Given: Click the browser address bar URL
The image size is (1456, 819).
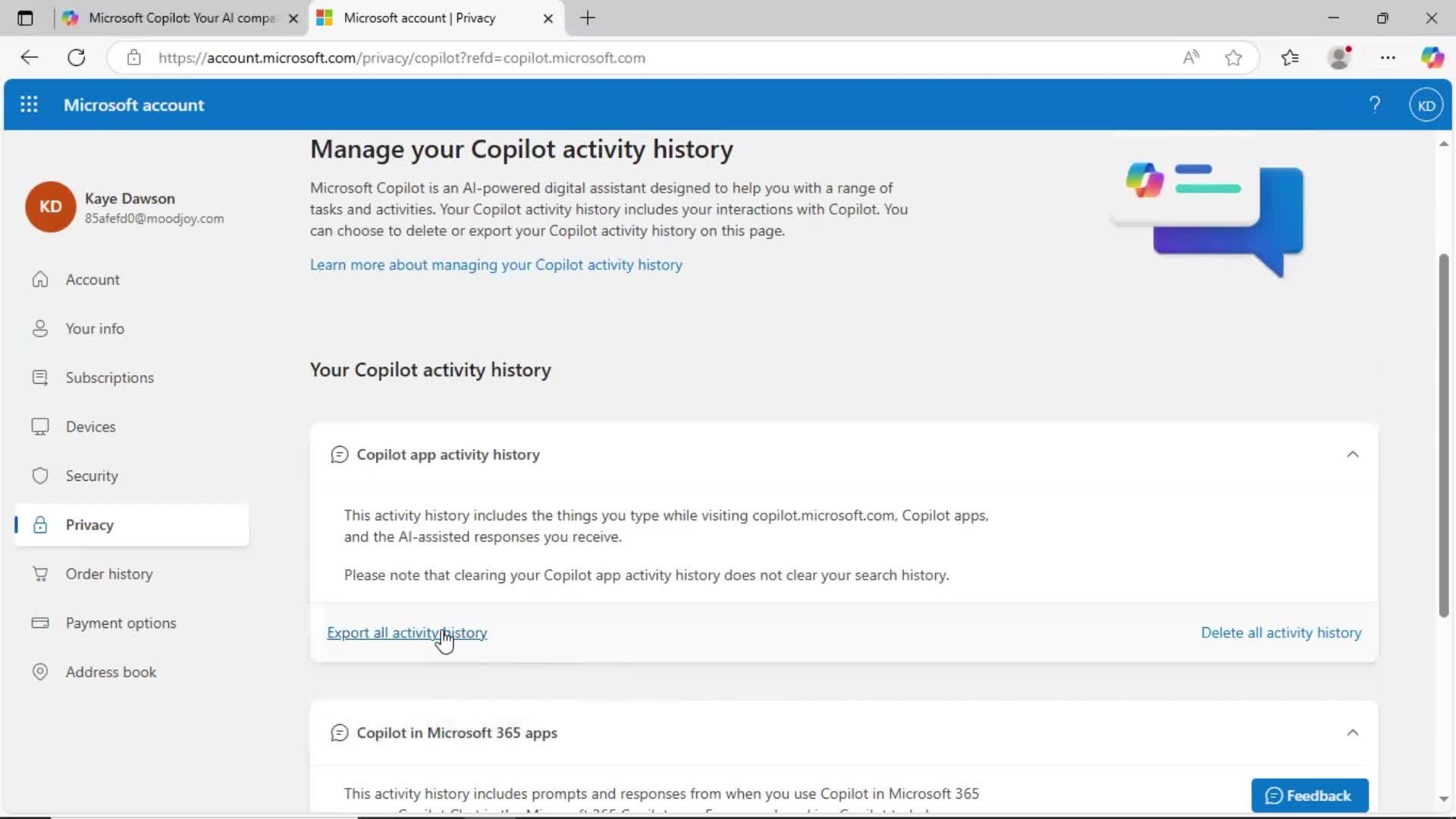Looking at the screenshot, I should click(x=402, y=58).
